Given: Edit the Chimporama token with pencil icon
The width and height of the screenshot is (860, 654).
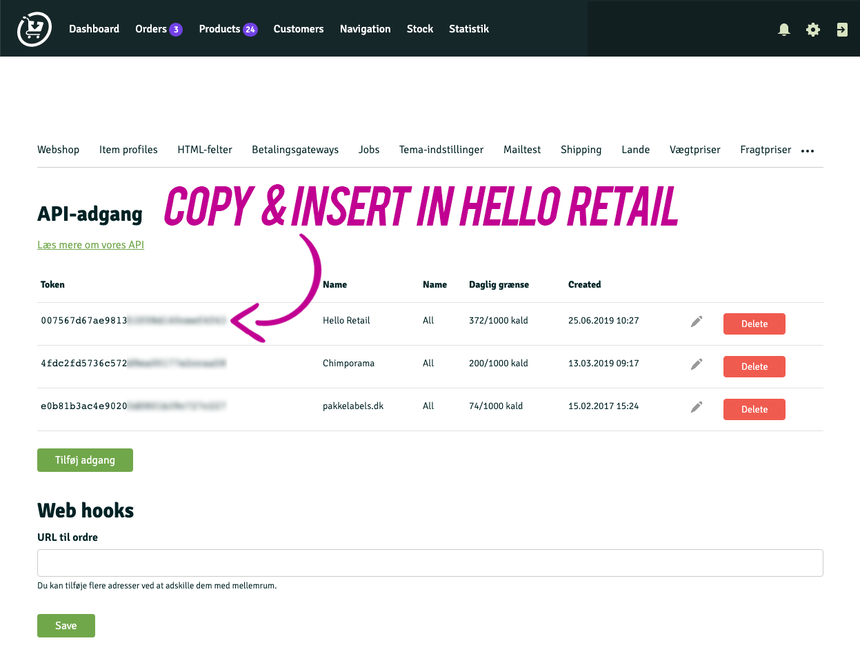Looking at the screenshot, I should pyautogui.click(x=697, y=364).
